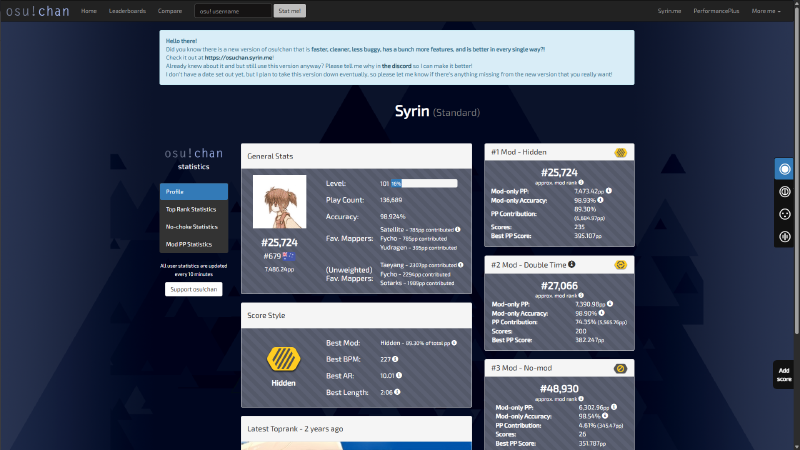Click info icon under Hidden rank #25,724
800x450 pixels.
pos(581,183)
